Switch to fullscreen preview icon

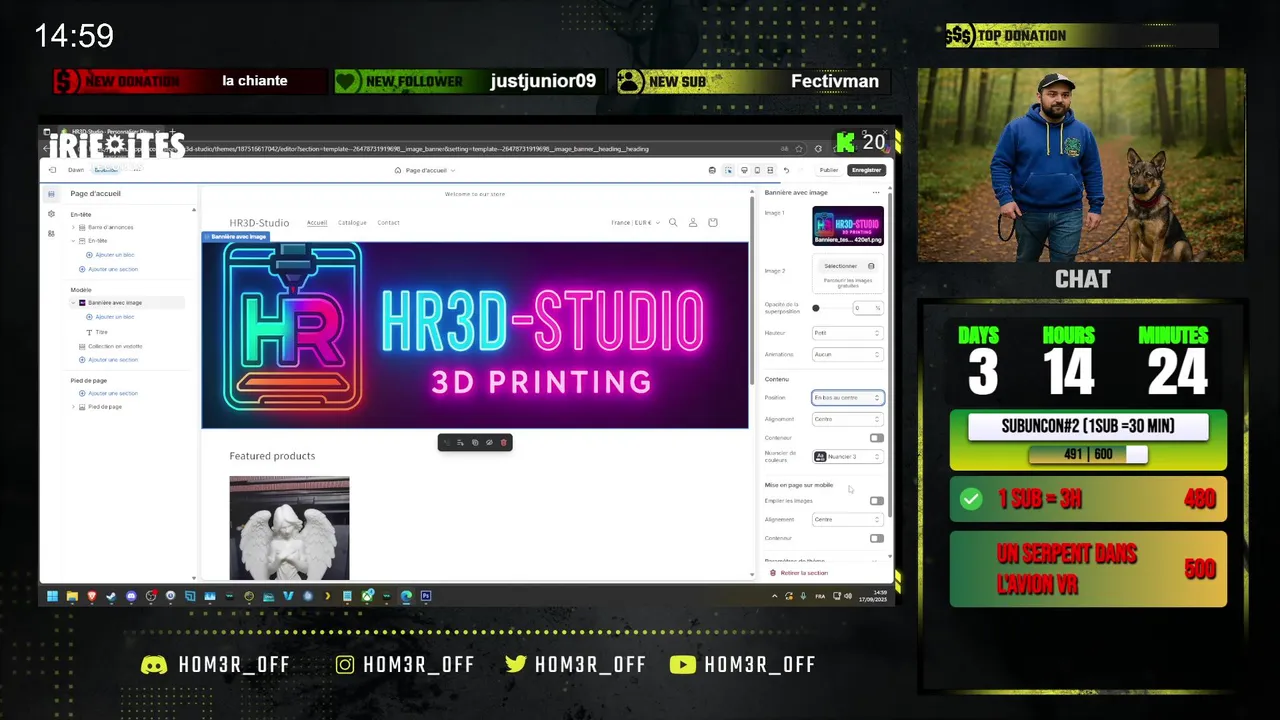click(770, 170)
